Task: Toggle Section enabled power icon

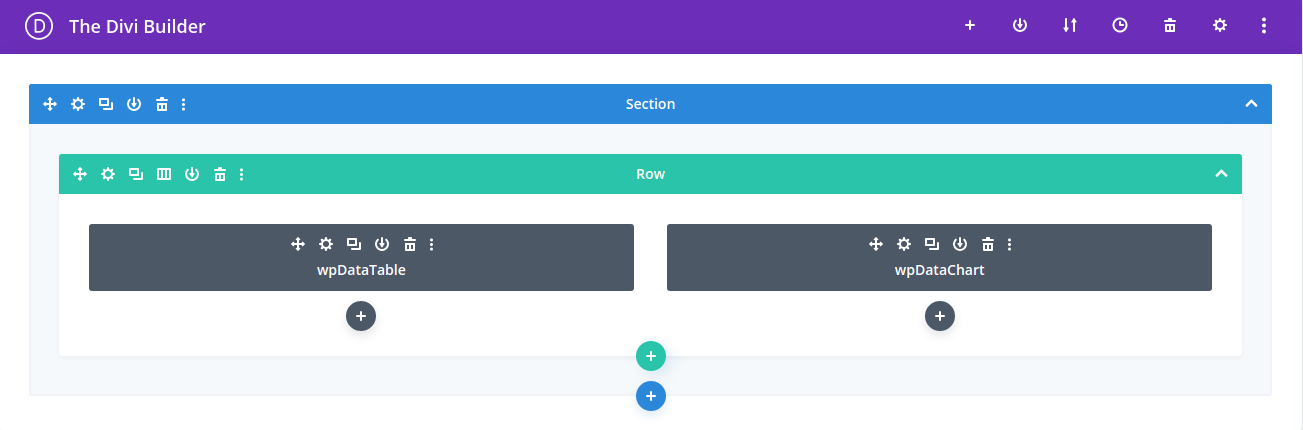Action: (x=134, y=104)
